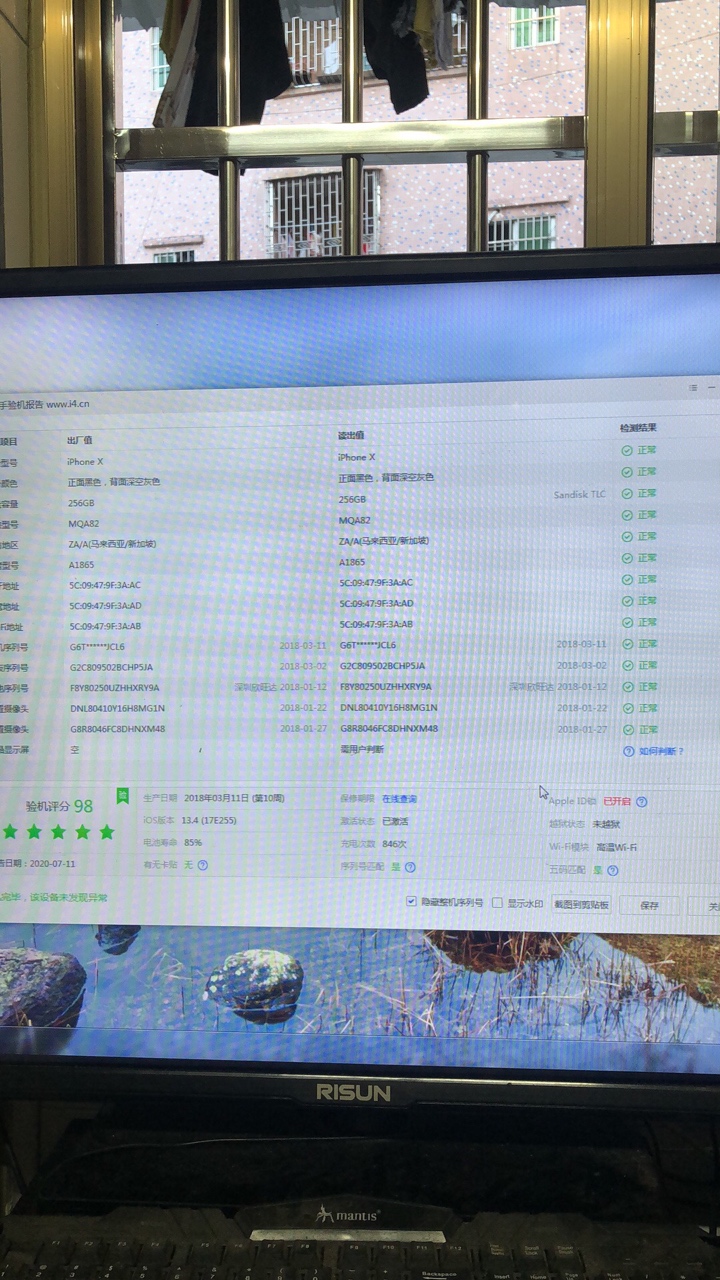Click 截图到剪贴板 button

(581, 904)
